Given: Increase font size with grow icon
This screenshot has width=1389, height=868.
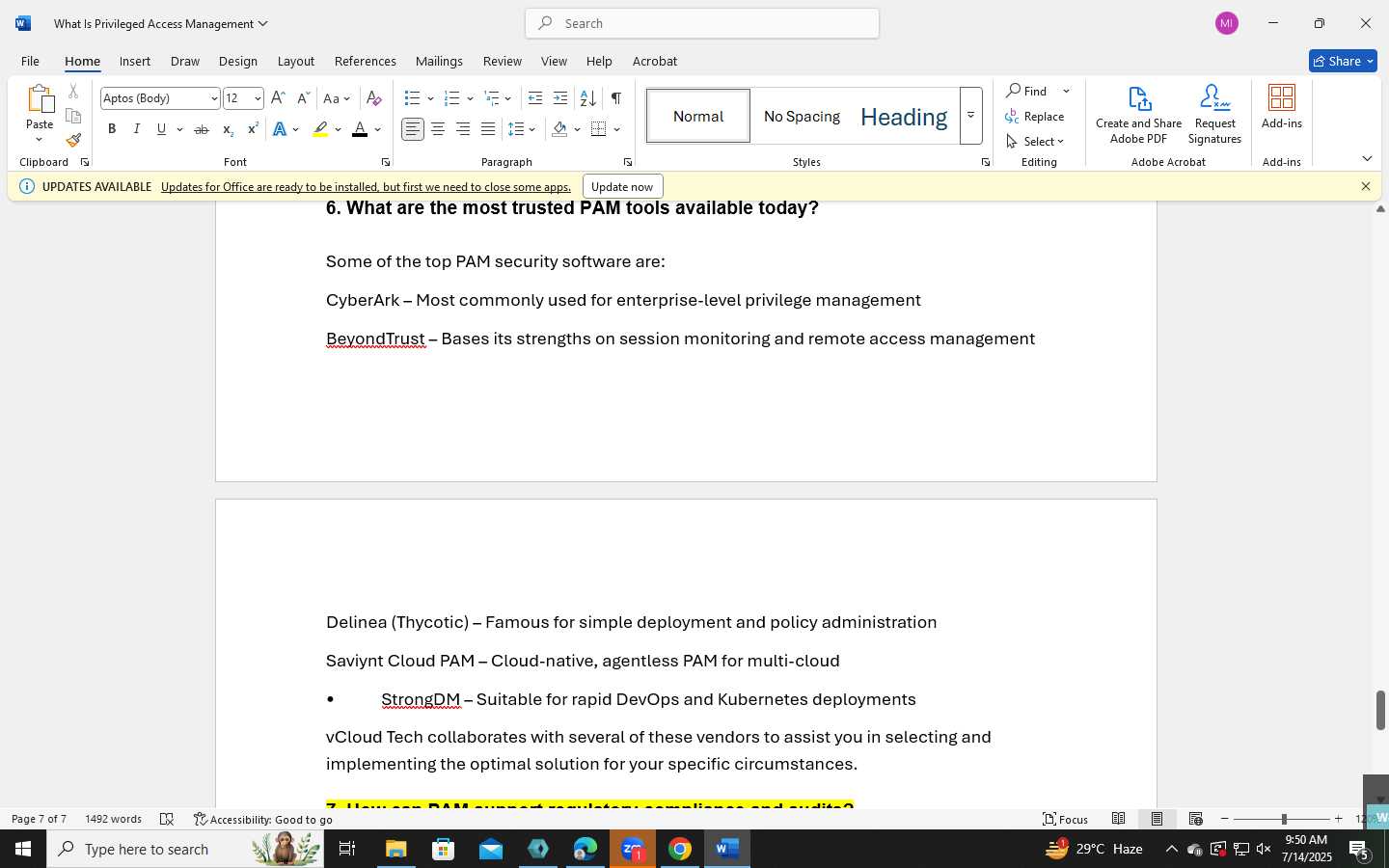Looking at the screenshot, I should [278, 98].
